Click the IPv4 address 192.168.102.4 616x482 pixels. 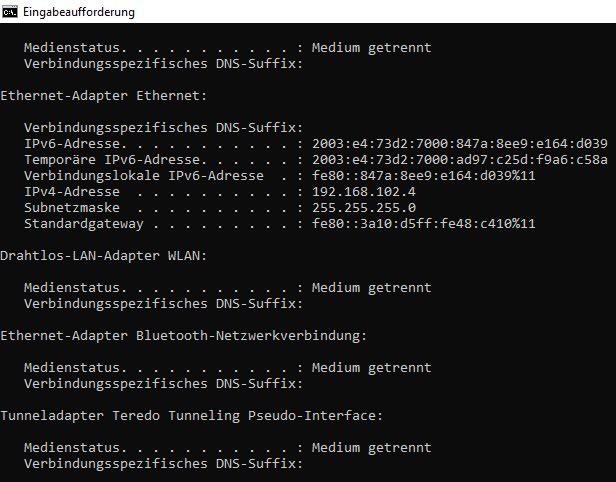pyautogui.click(x=364, y=192)
